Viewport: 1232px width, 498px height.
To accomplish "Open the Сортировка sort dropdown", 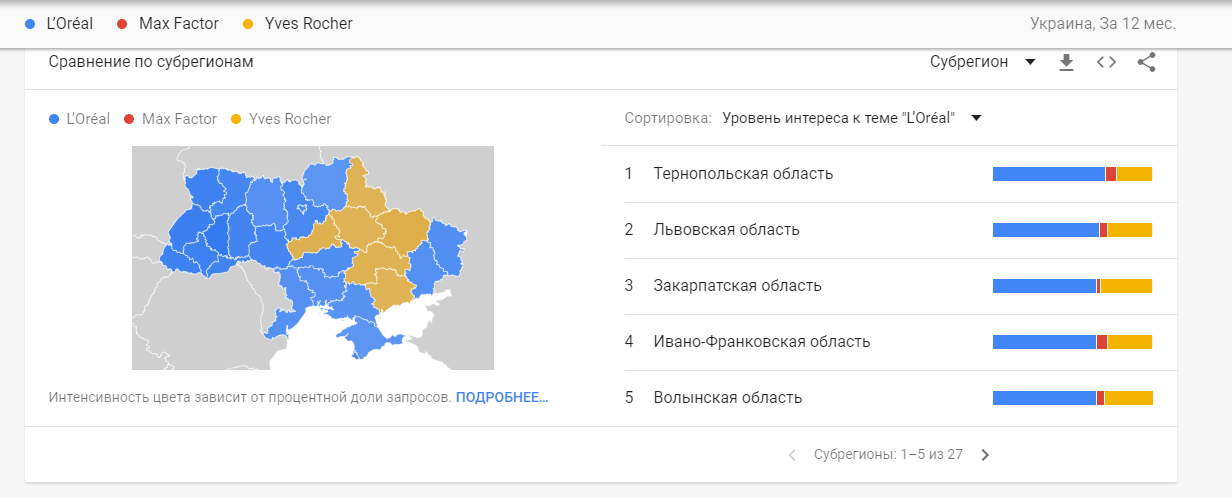I will 851,118.
